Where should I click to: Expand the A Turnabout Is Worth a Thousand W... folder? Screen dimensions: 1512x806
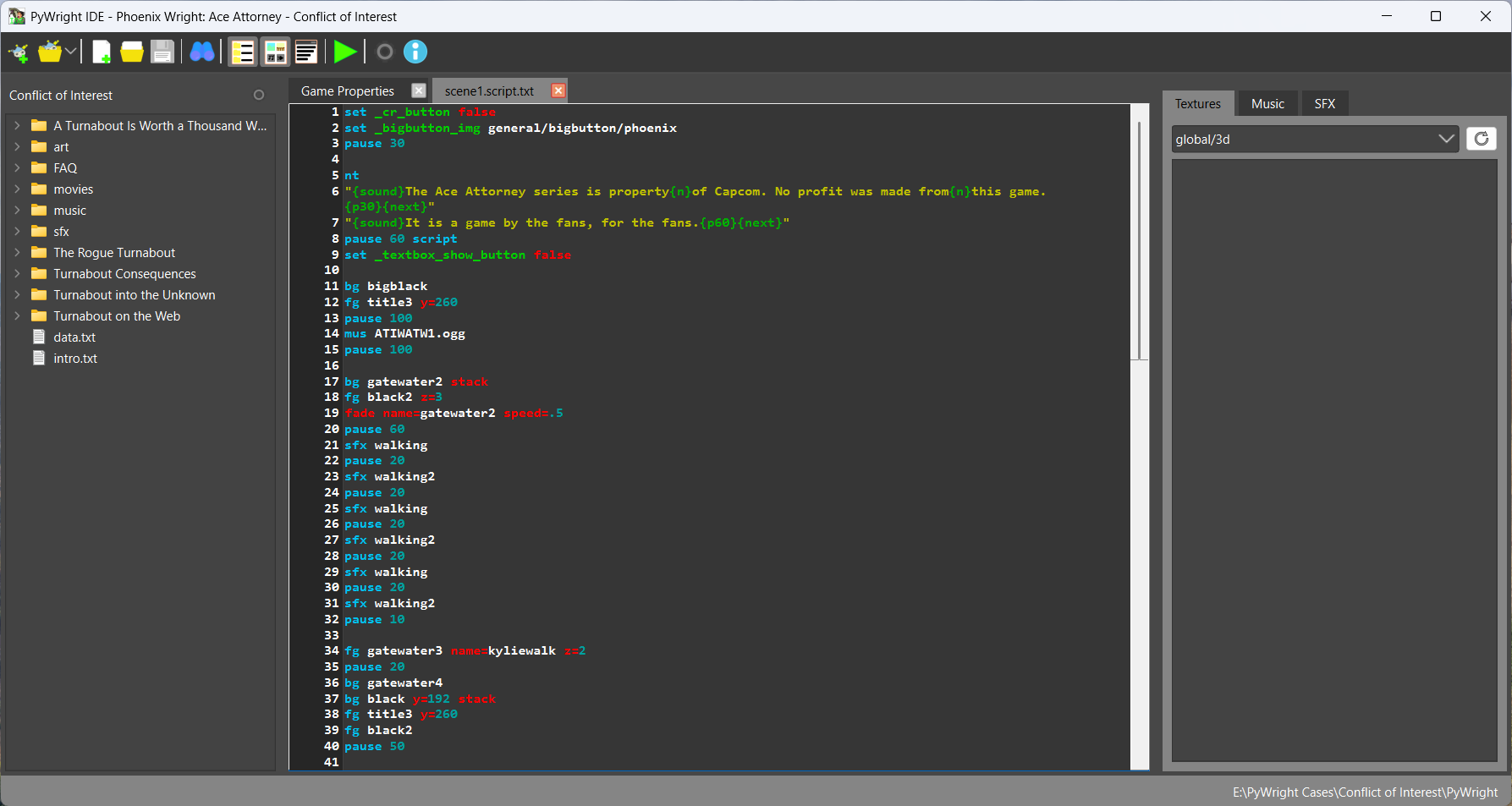pos(17,125)
